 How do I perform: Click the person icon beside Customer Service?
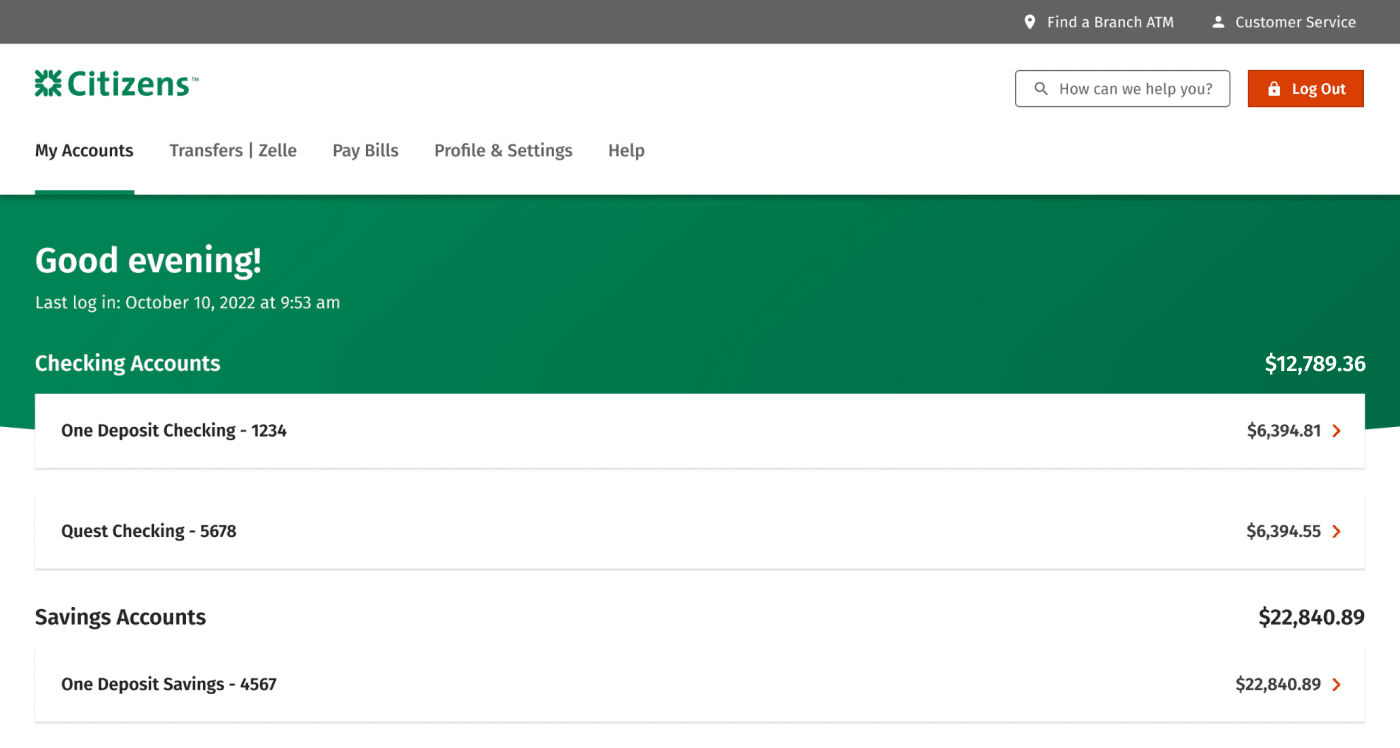pyautogui.click(x=1218, y=21)
